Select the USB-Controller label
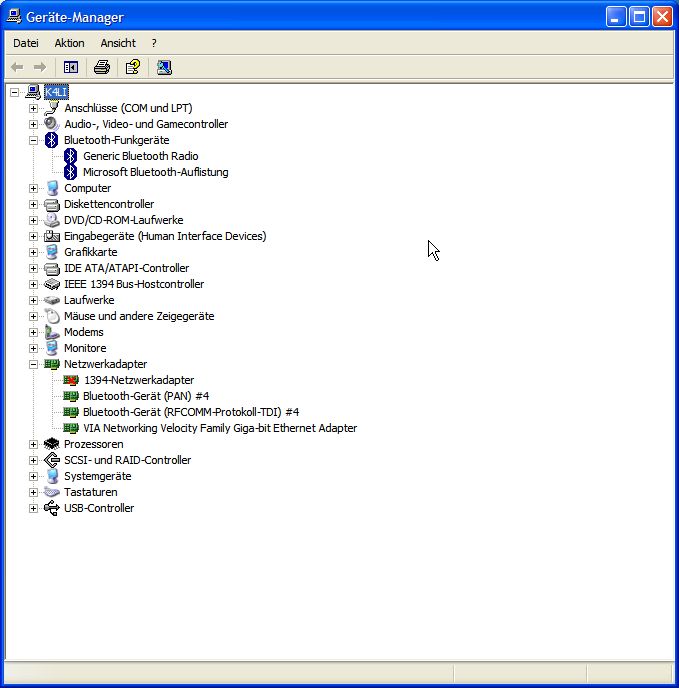 (x=99, y=508)
